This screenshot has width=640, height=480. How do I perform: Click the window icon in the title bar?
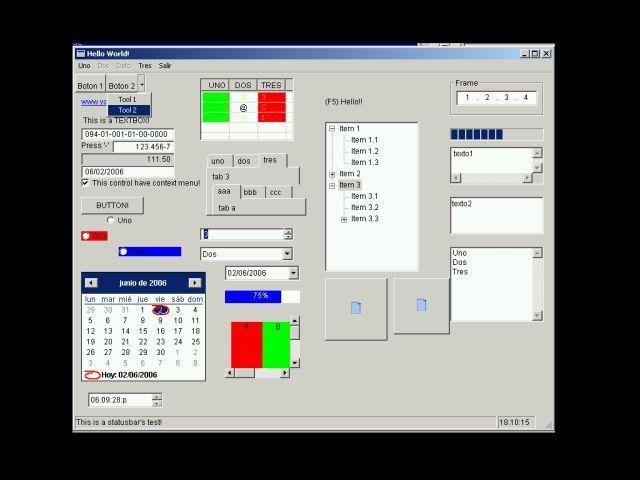point(81,53)
